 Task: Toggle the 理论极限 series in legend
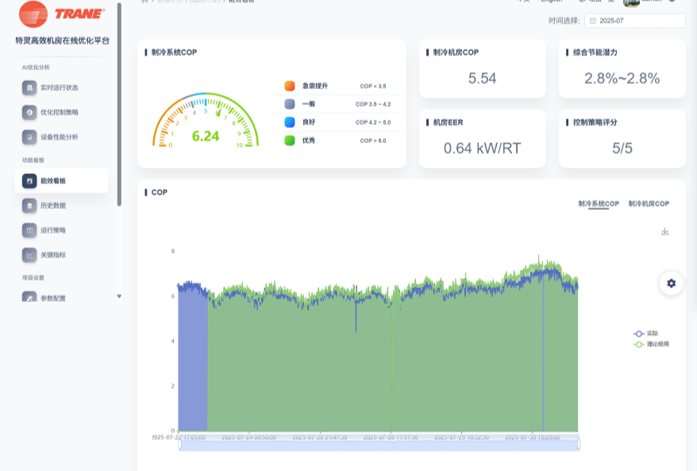tap(651, 344)
